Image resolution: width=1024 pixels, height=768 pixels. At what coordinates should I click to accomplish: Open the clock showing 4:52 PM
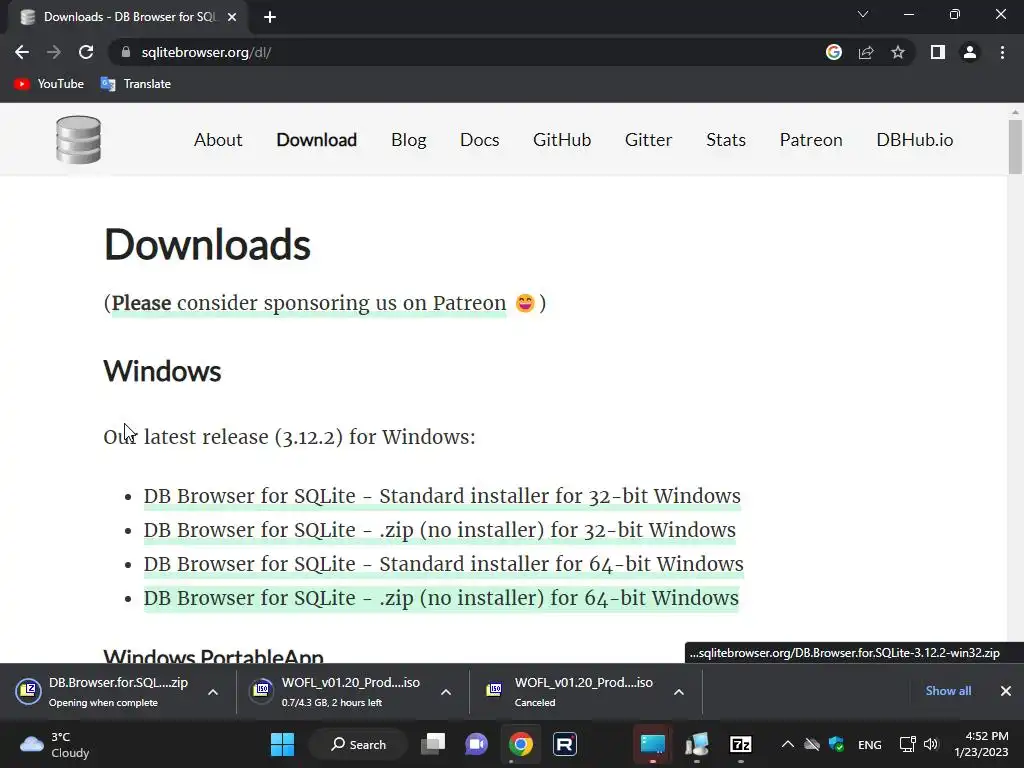coord(981,744)
